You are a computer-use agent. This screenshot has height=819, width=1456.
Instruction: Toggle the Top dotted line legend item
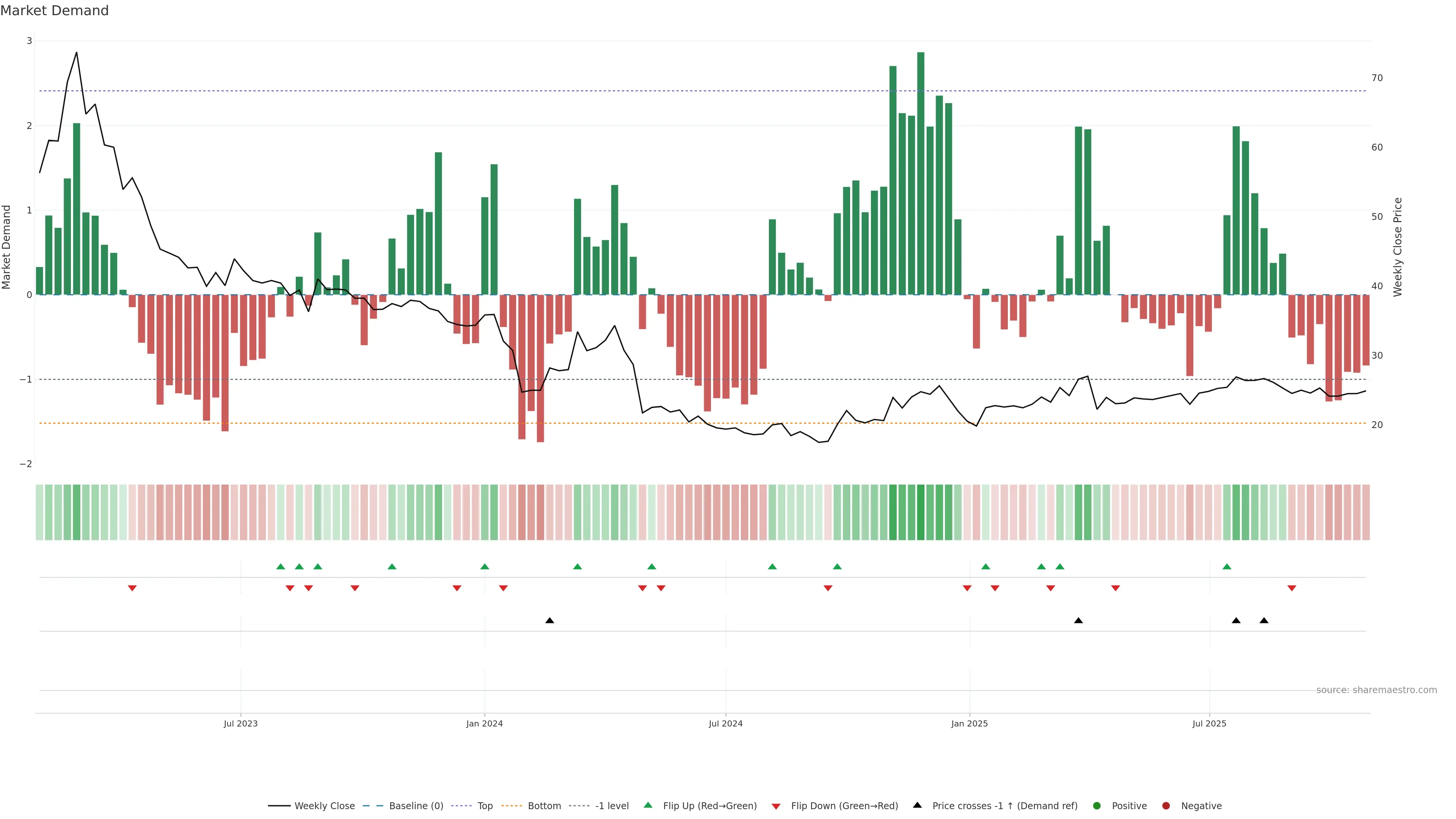pos(485,806)
